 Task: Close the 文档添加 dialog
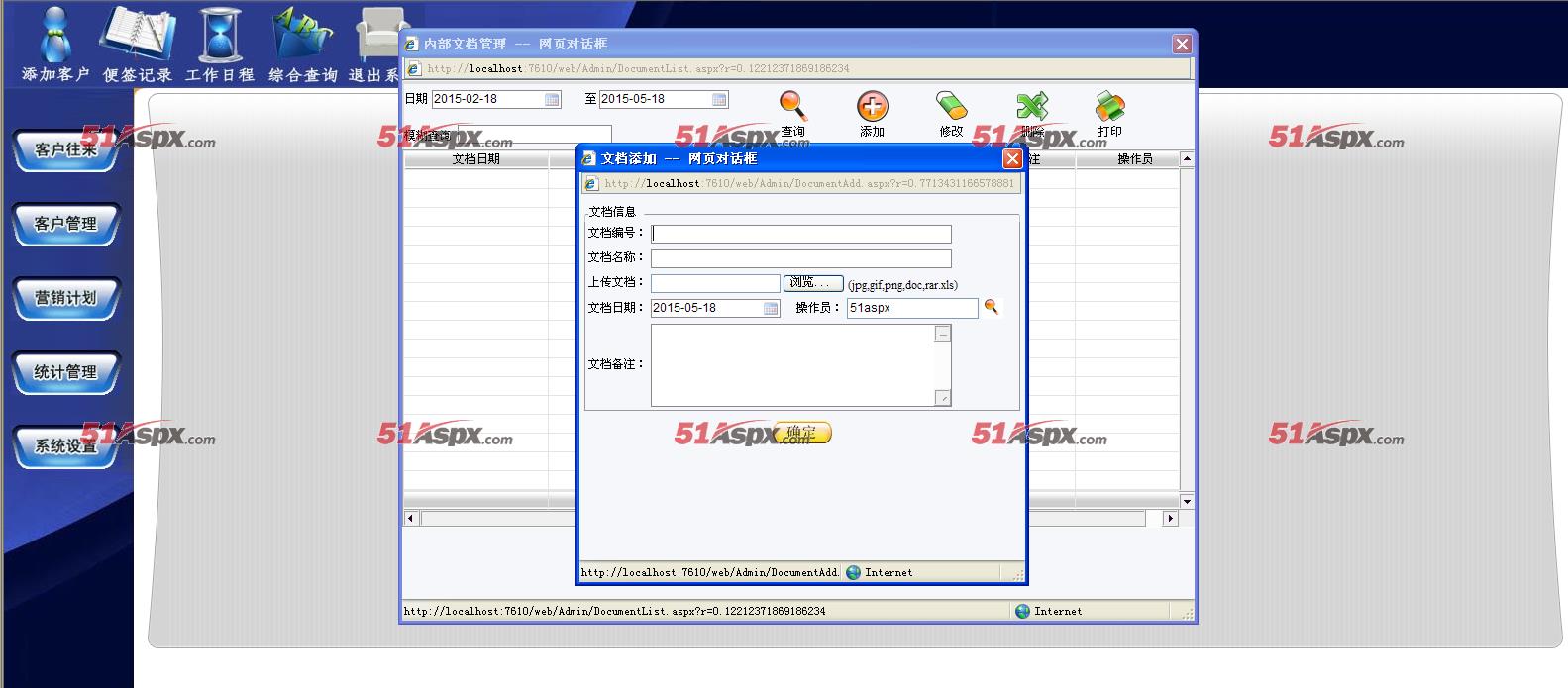[x=1012, y=158]
